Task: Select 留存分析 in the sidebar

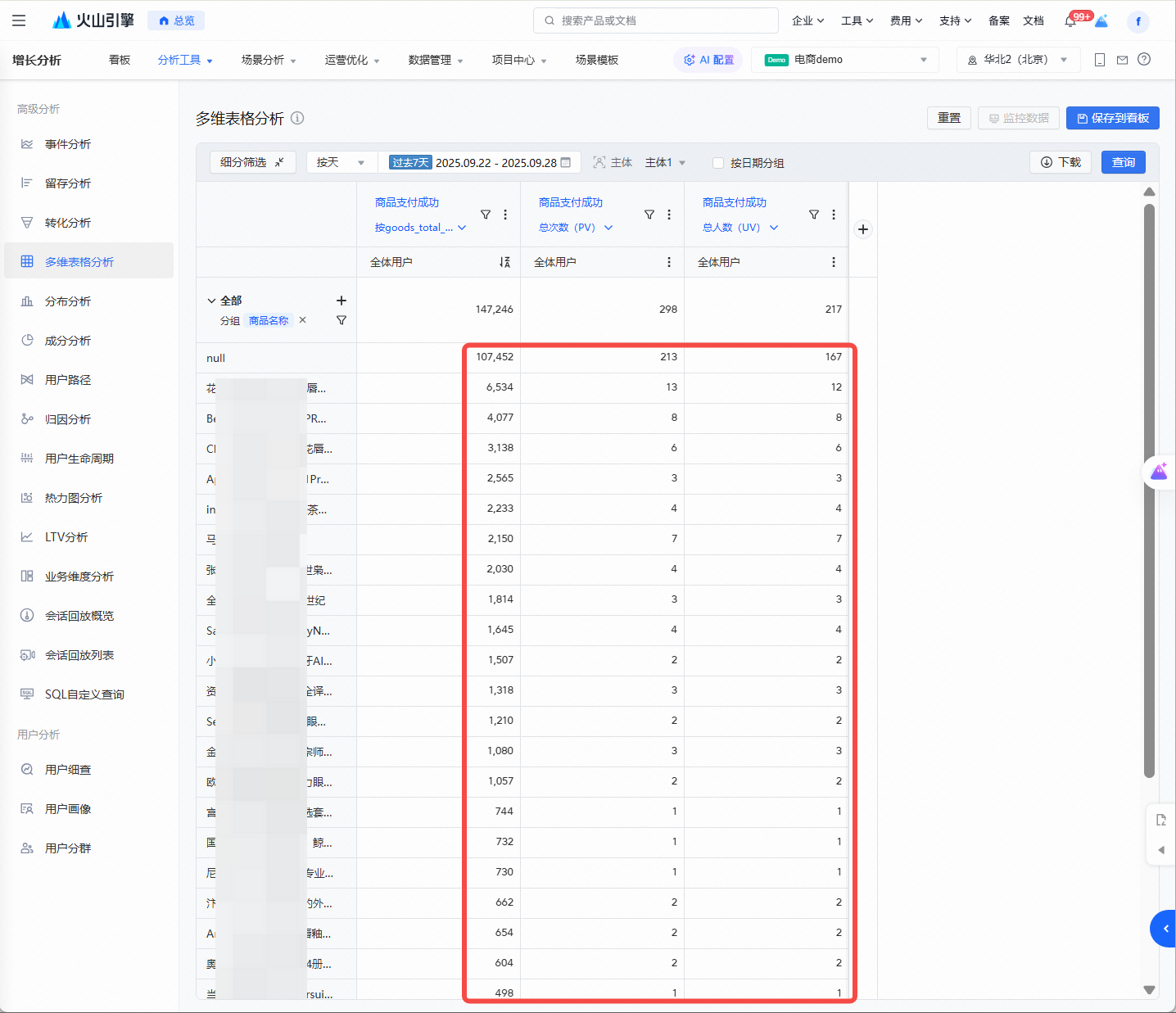Action: tap(68, 183)
